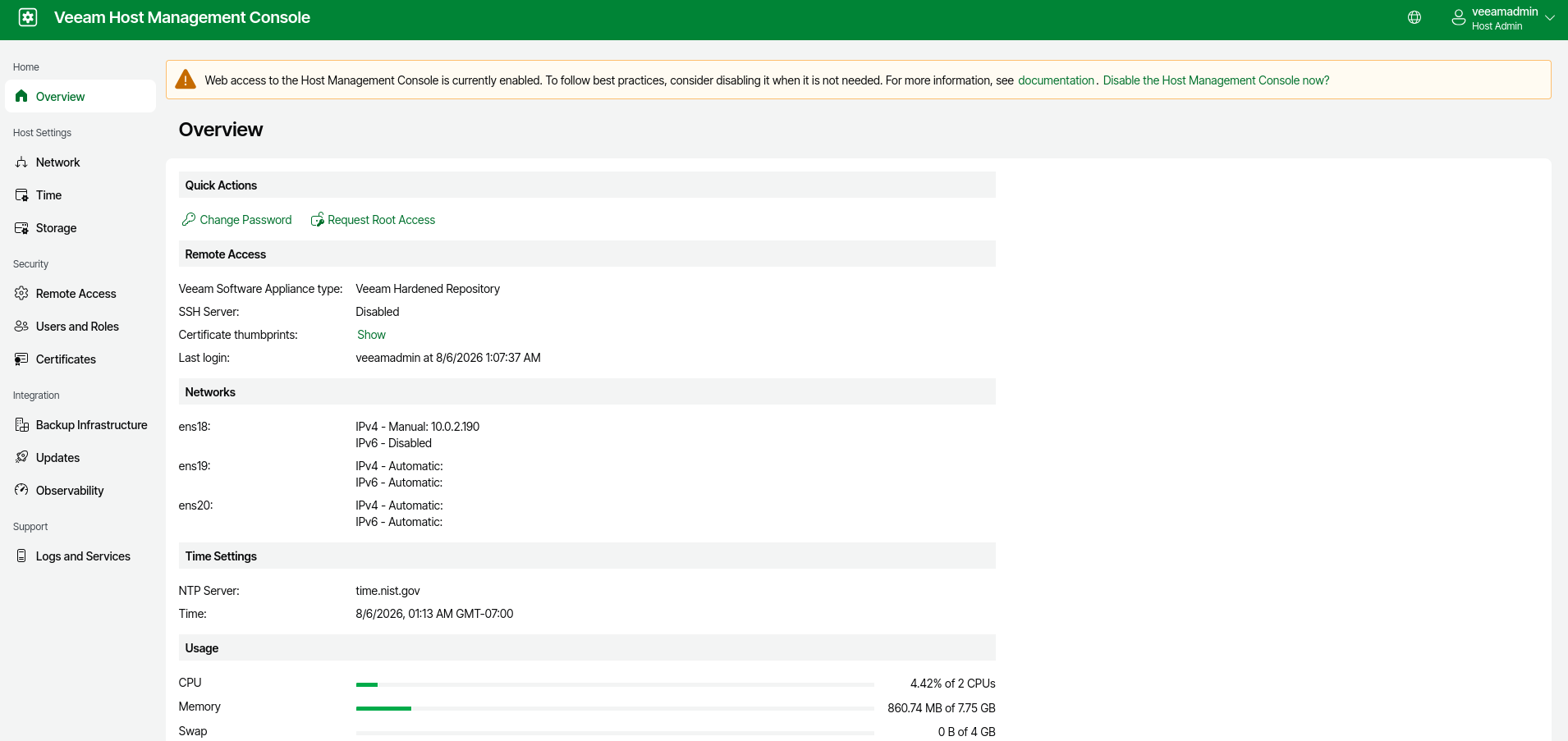This screenshot has height=741, width=1568.
Task: Click the Remote Access section header
Action: 587,254
